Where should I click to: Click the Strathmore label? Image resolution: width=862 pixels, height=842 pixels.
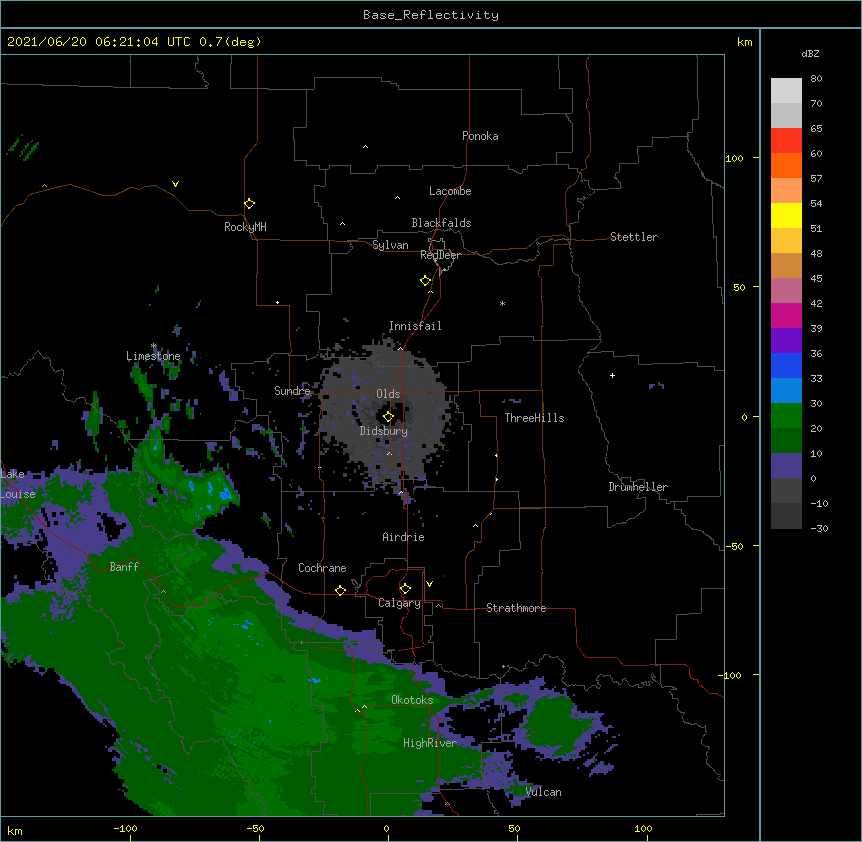[x=516, y=608]
